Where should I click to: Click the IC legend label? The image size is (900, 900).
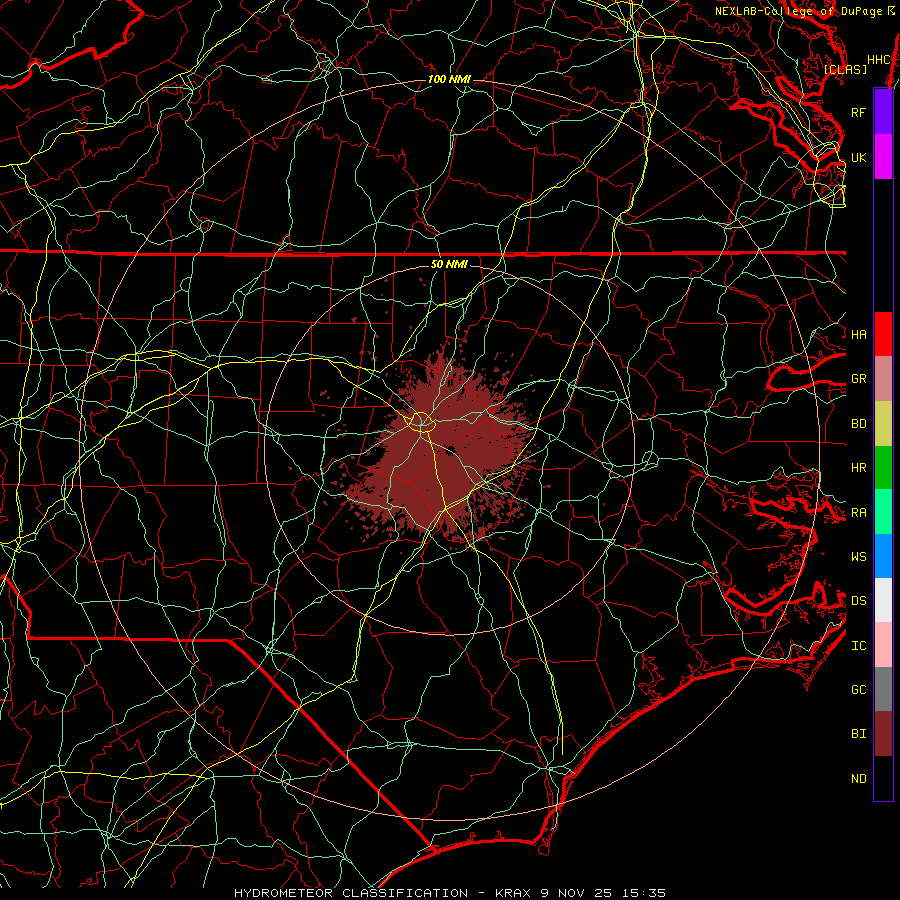(x=858, y=646)
